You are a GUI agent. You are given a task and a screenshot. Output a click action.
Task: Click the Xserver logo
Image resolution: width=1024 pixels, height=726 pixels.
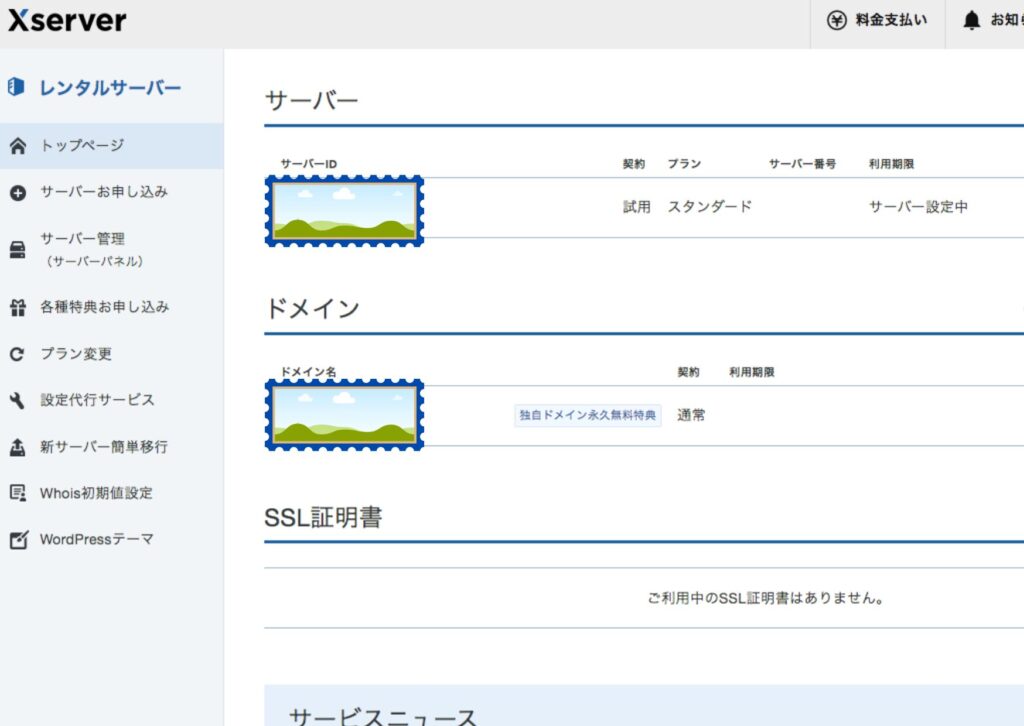pos(67,20)
